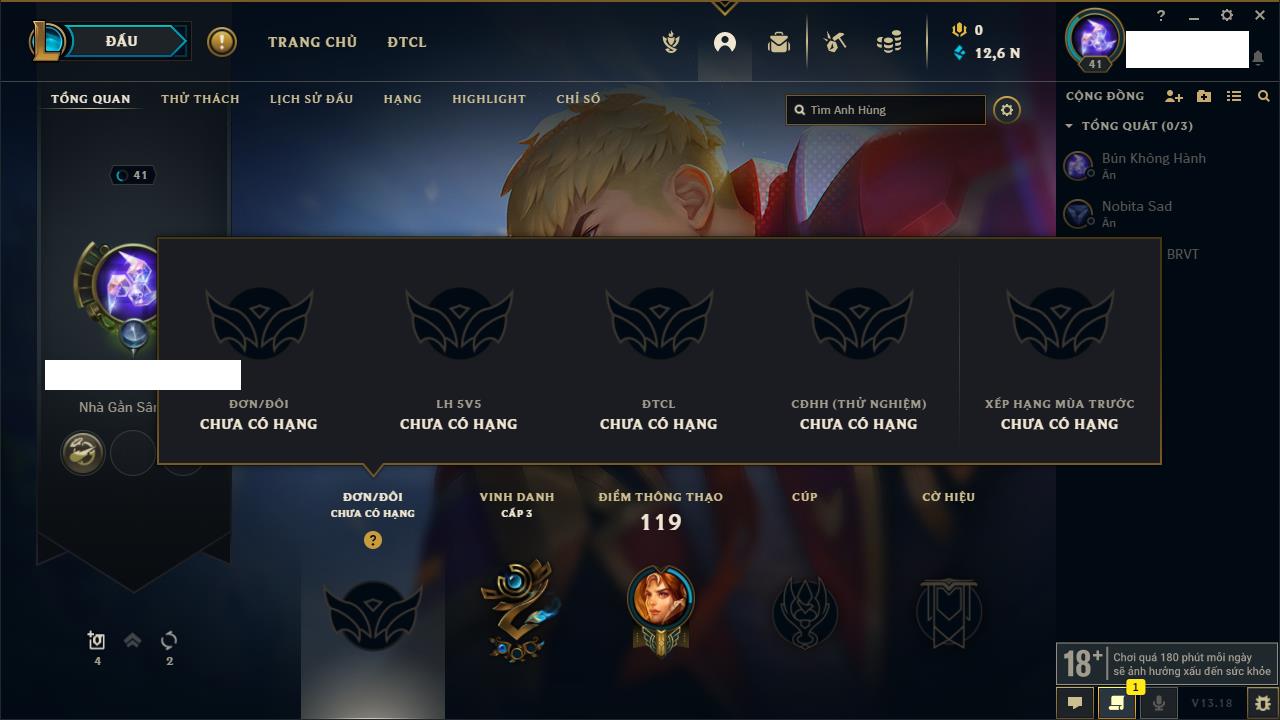Open the Clash trophy icon
1280x720 pixels.
coord(671,42)
